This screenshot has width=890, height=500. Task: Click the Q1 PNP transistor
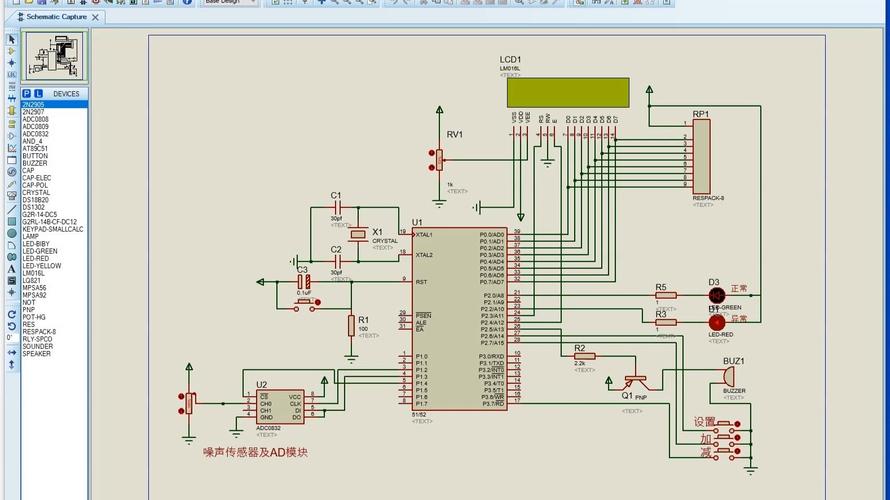coord(635,381)
